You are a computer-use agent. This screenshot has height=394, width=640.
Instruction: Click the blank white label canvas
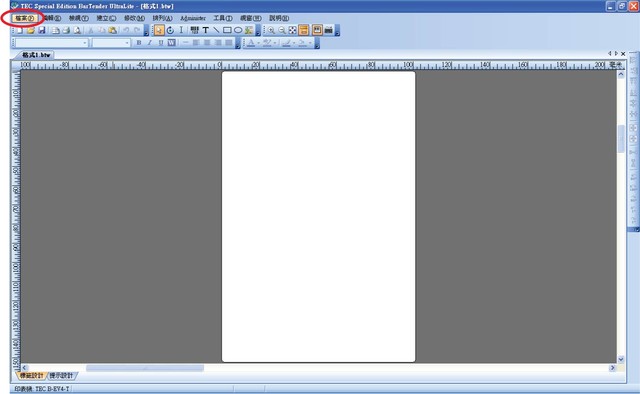click(318, 216)
